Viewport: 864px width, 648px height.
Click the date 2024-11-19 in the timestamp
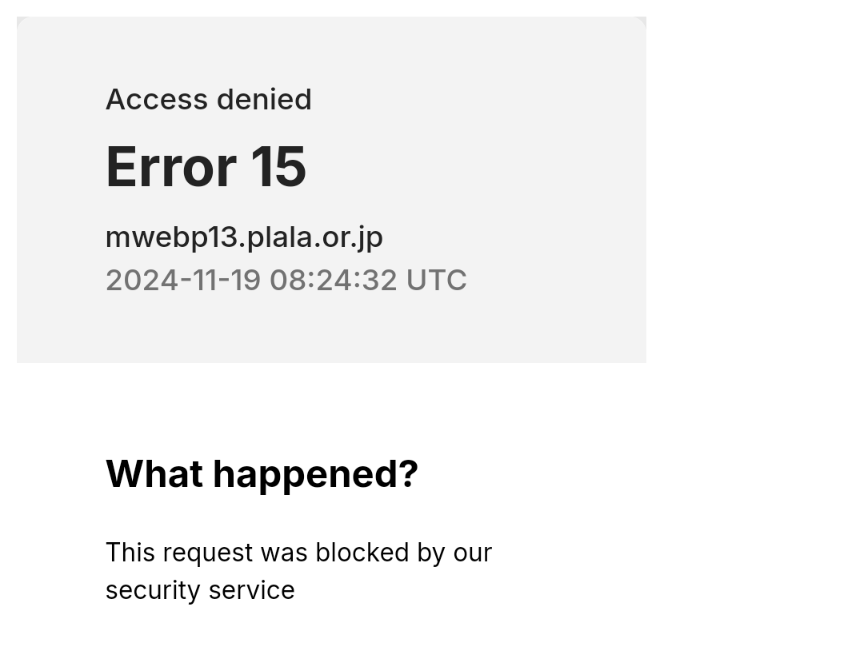(x=183, y=280)
